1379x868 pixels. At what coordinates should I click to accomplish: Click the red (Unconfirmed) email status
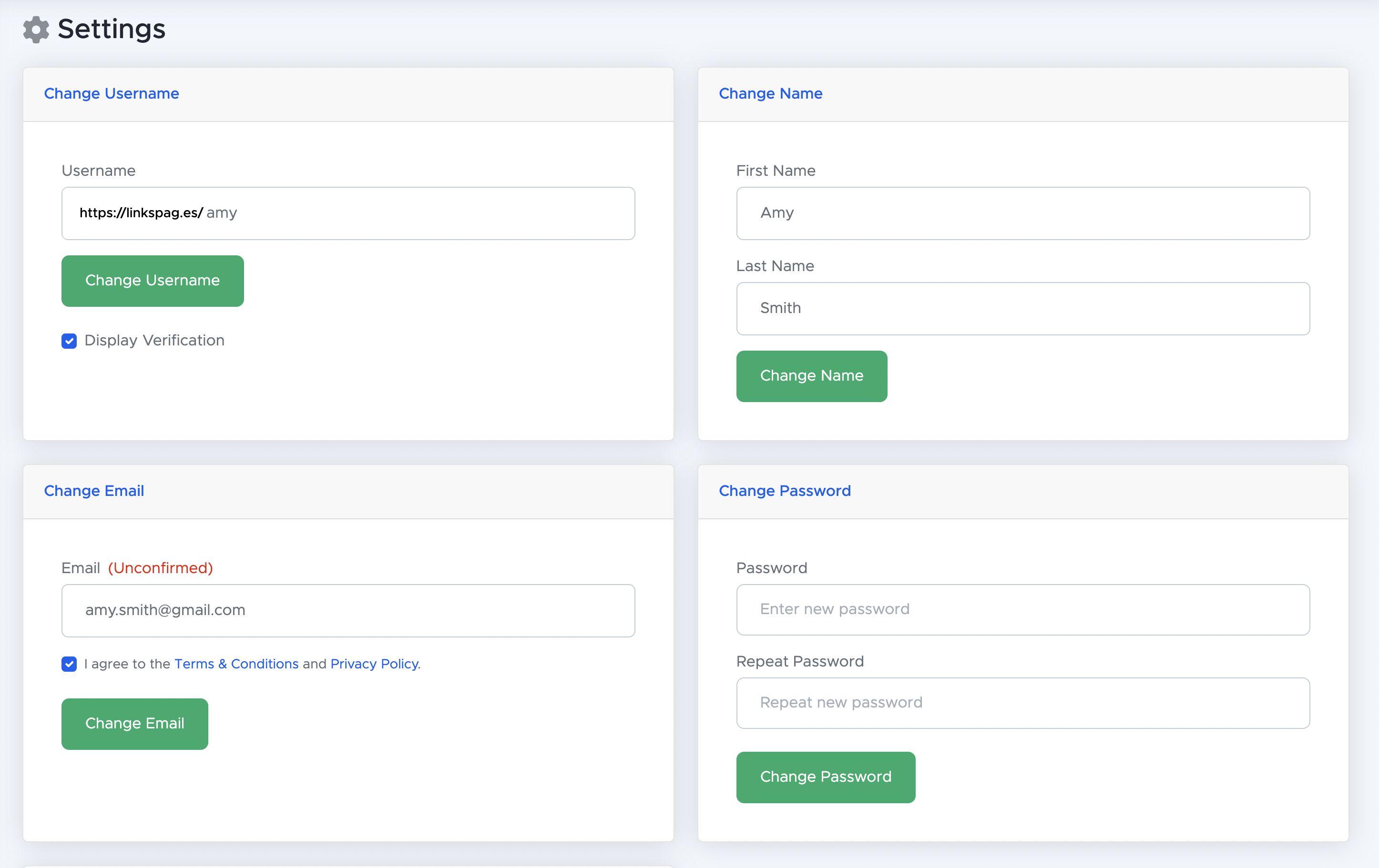160,567
